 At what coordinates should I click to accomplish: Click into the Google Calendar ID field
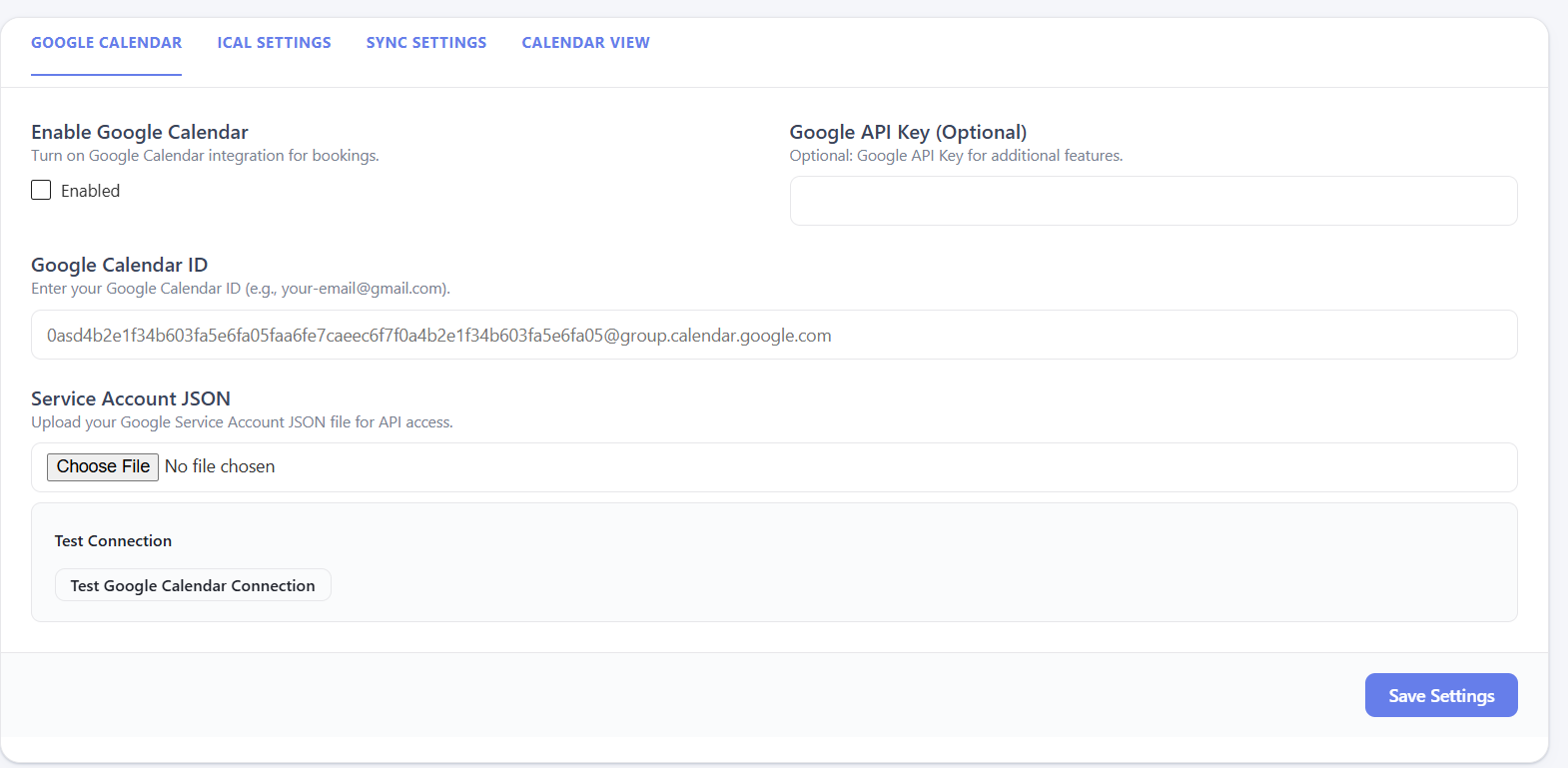click(x=774, y=335)
